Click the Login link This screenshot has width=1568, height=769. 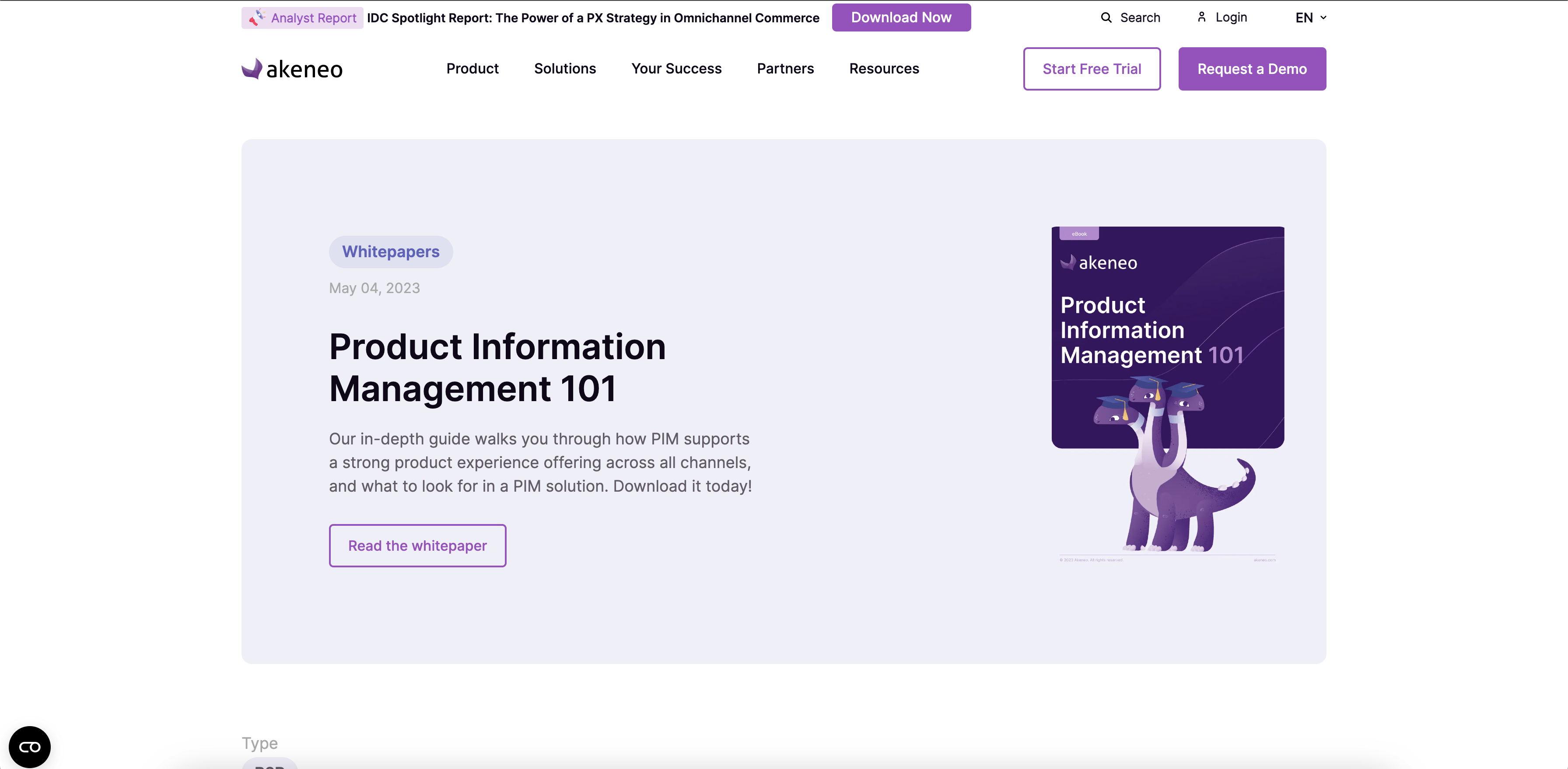[1231, 17]
